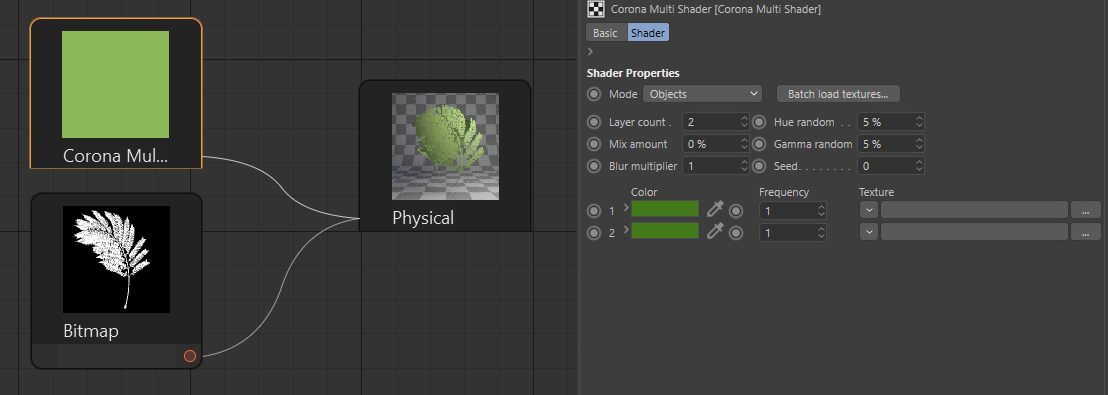Click Layer count stepper arrows
Viewport: 1108px width, 395px height.
click(744, 122)
